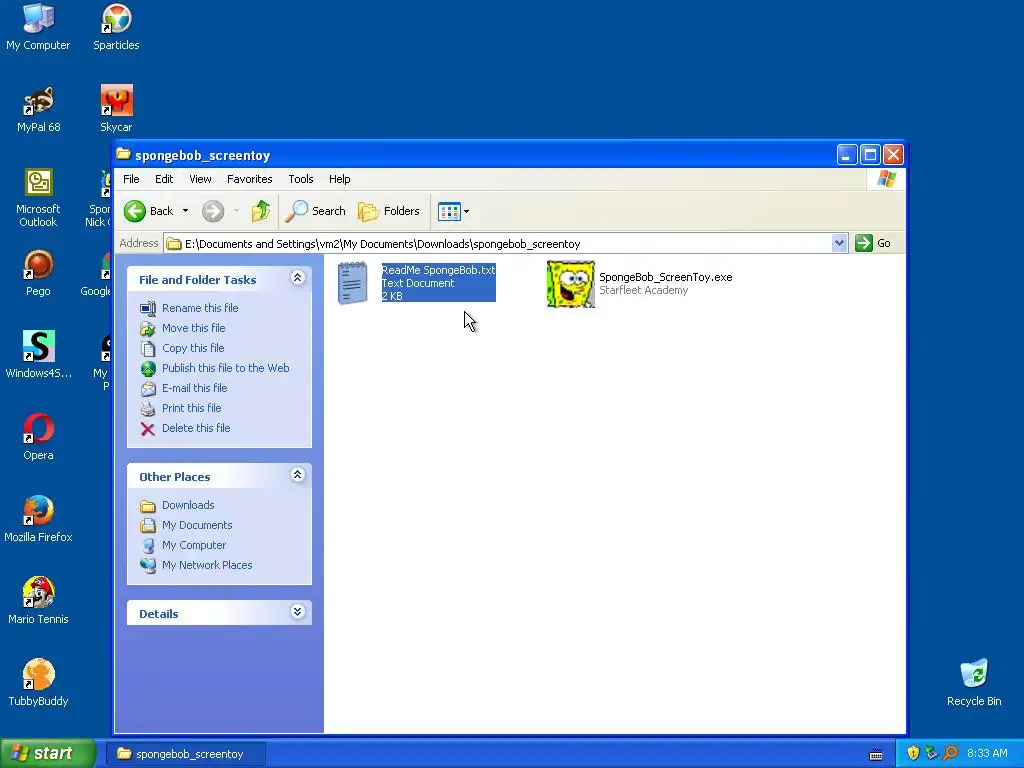
Task: Select the ReadMe SpongeBob.txt file name
Action: tap(438, 270)
